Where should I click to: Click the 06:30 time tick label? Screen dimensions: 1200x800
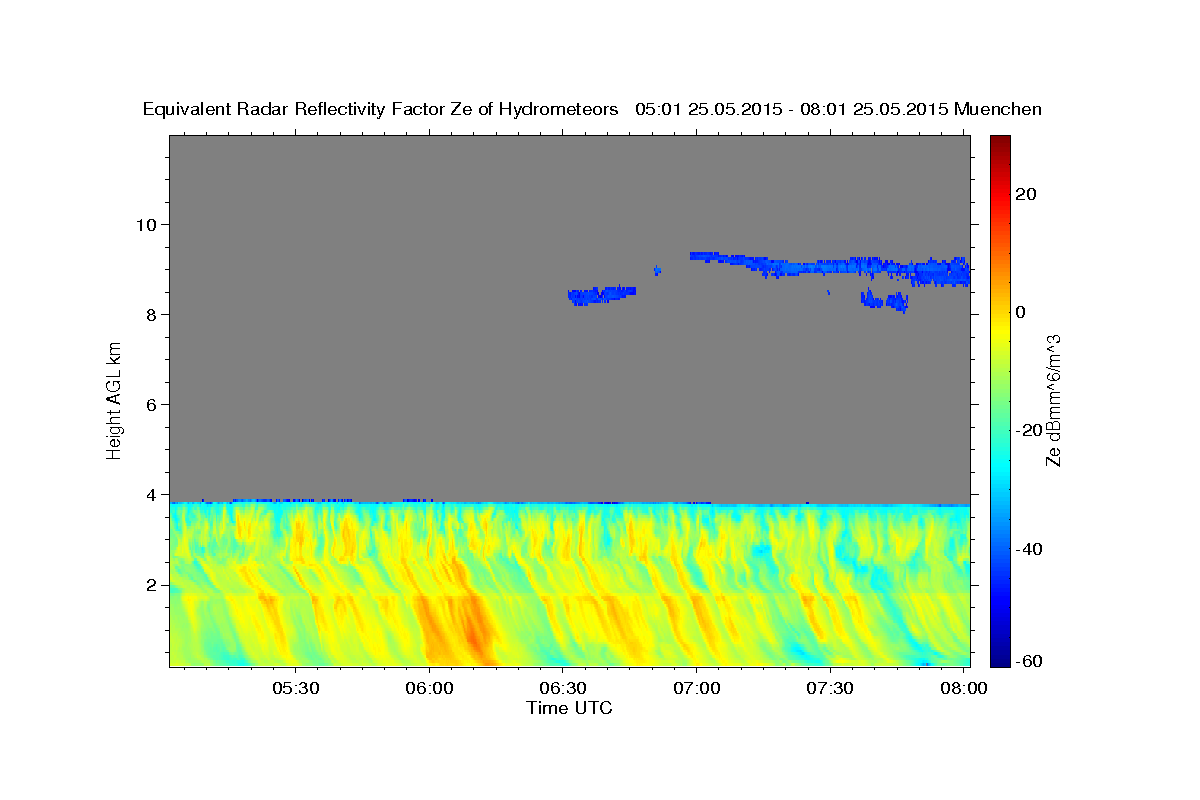tap(563, 689)
